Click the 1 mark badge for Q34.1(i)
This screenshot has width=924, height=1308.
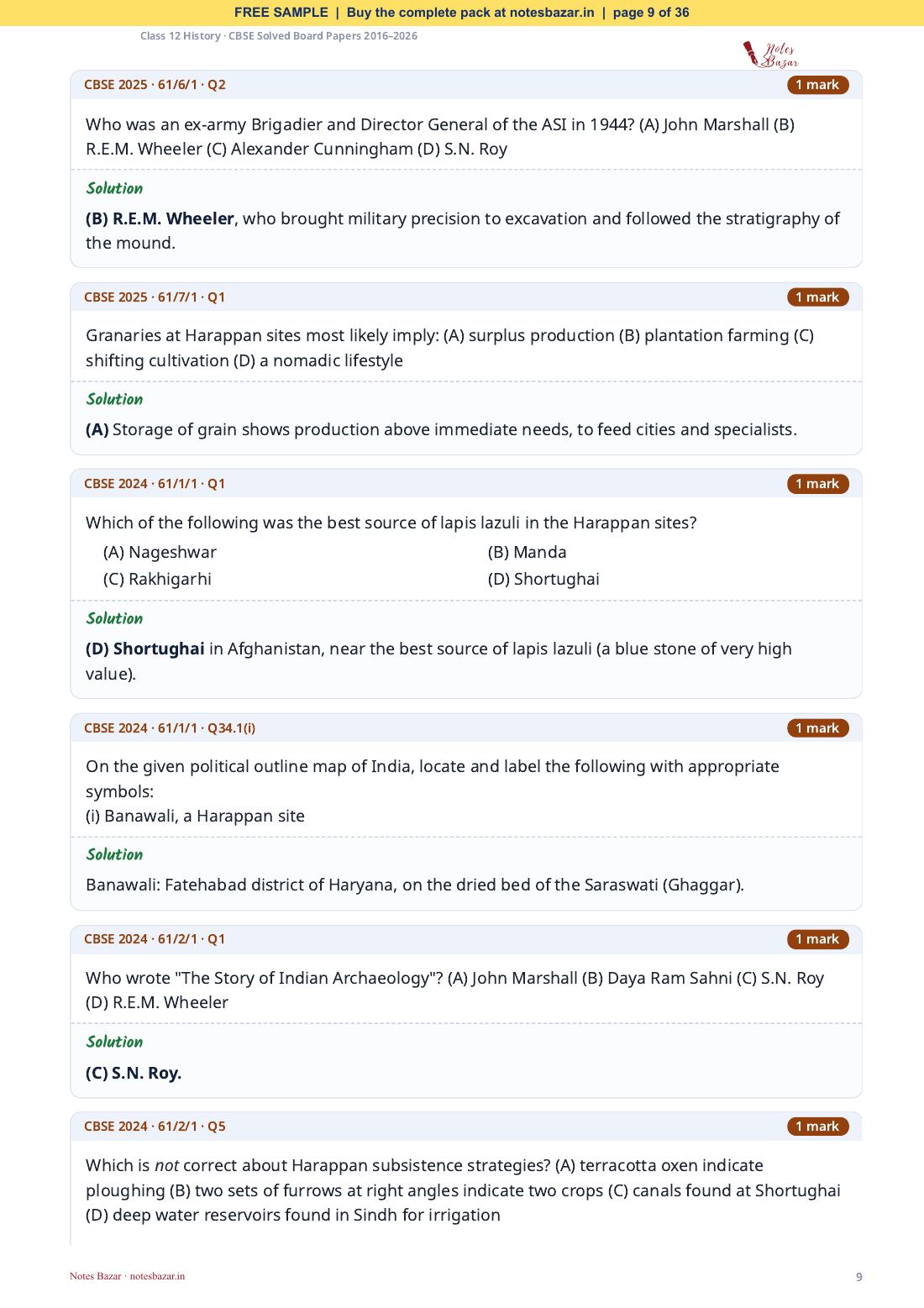[817, 728]
